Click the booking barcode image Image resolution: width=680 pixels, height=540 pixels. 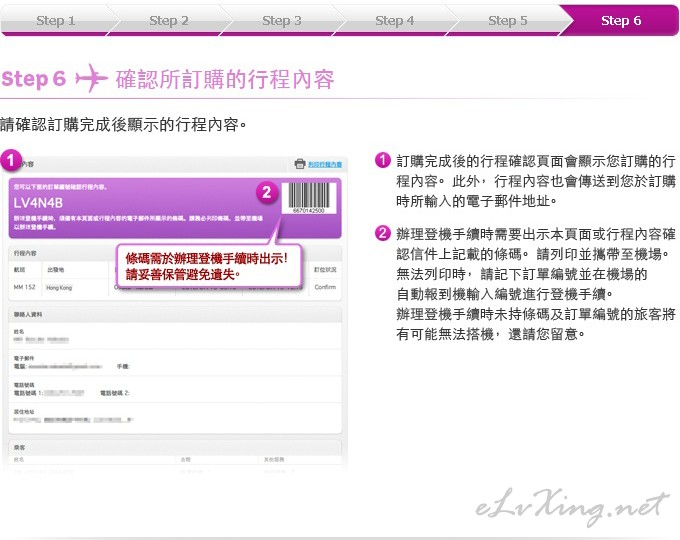(309, 196)
